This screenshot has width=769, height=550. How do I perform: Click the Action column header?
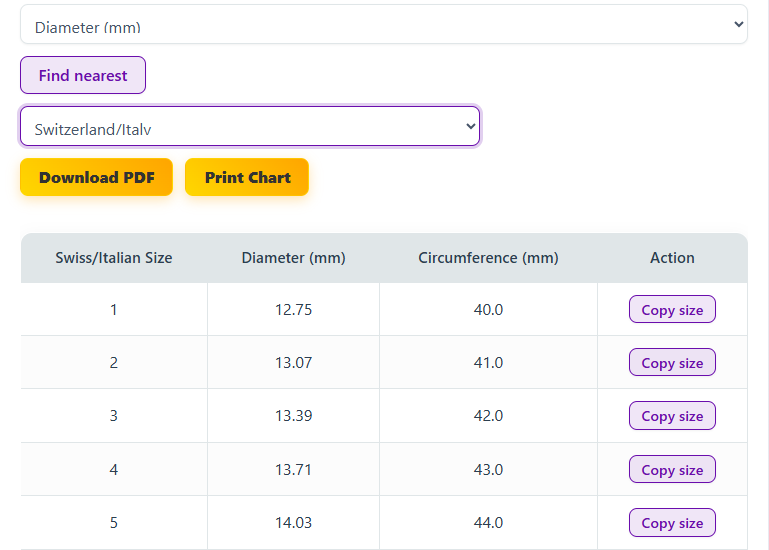click(672, 258)
